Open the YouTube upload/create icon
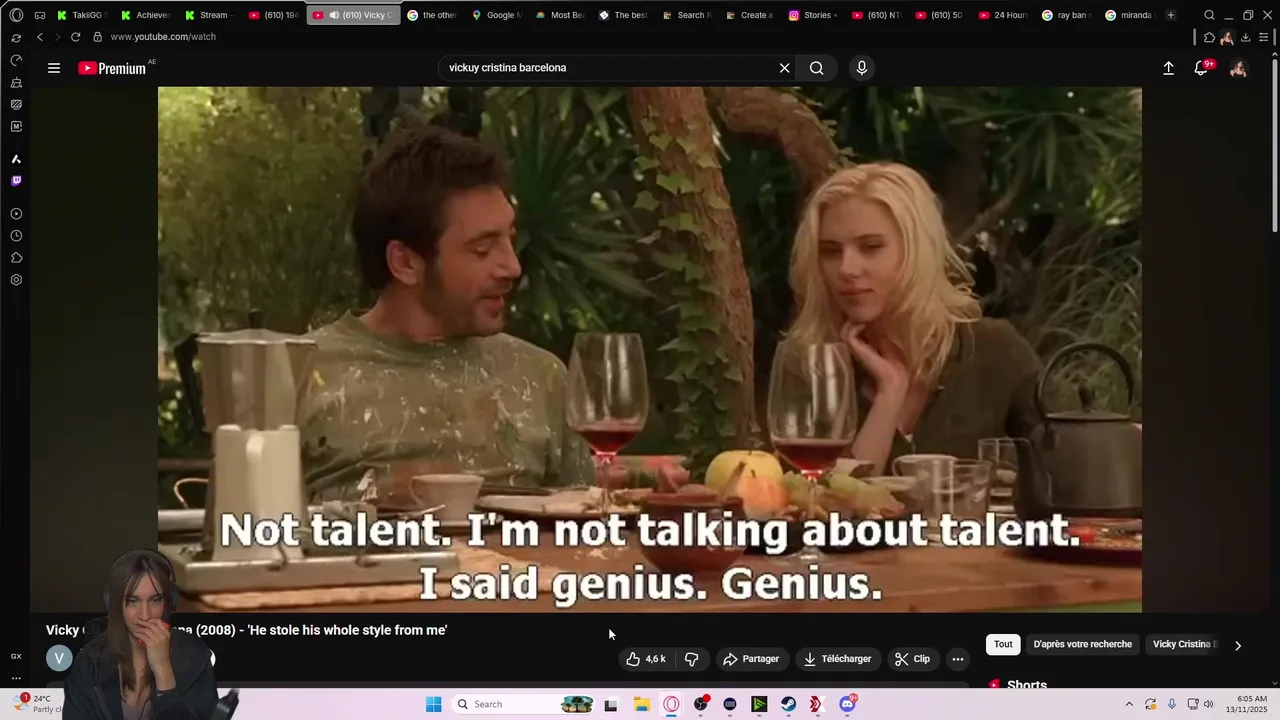This screenshot has height=720, width=1280. [x=1168, y=68]
